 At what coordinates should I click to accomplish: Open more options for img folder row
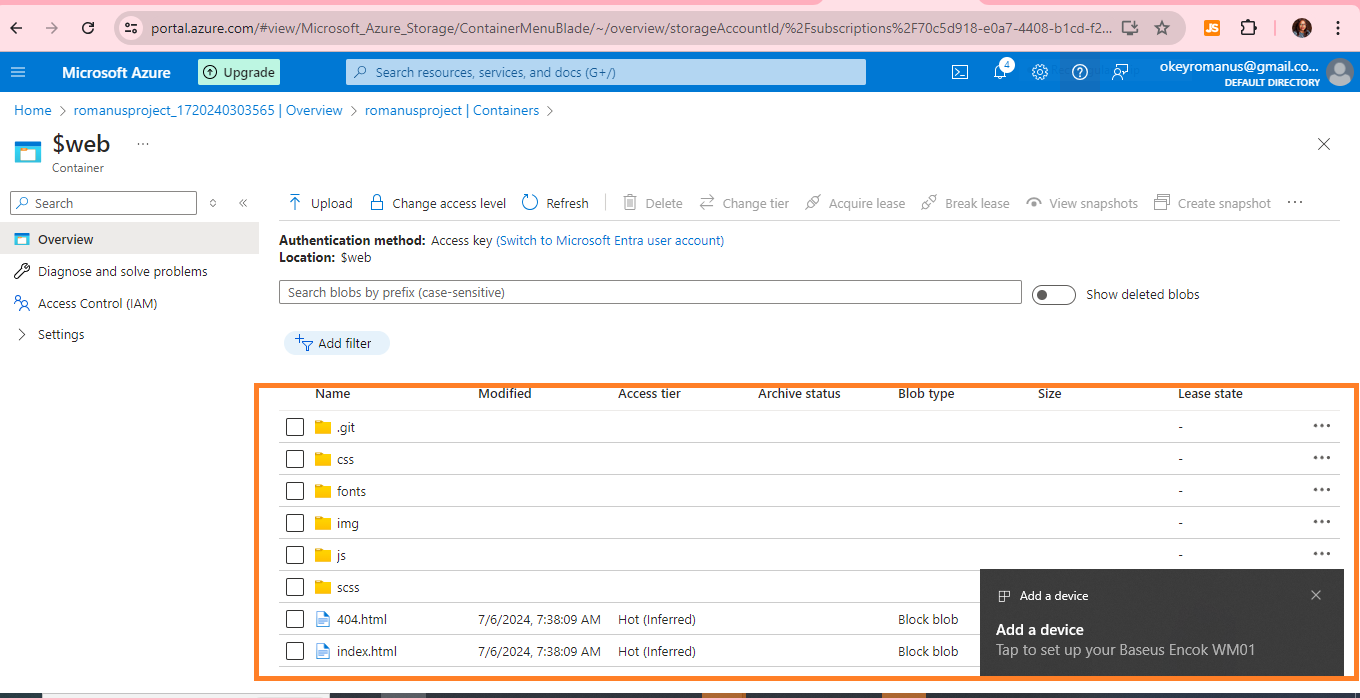(1322, 522)
